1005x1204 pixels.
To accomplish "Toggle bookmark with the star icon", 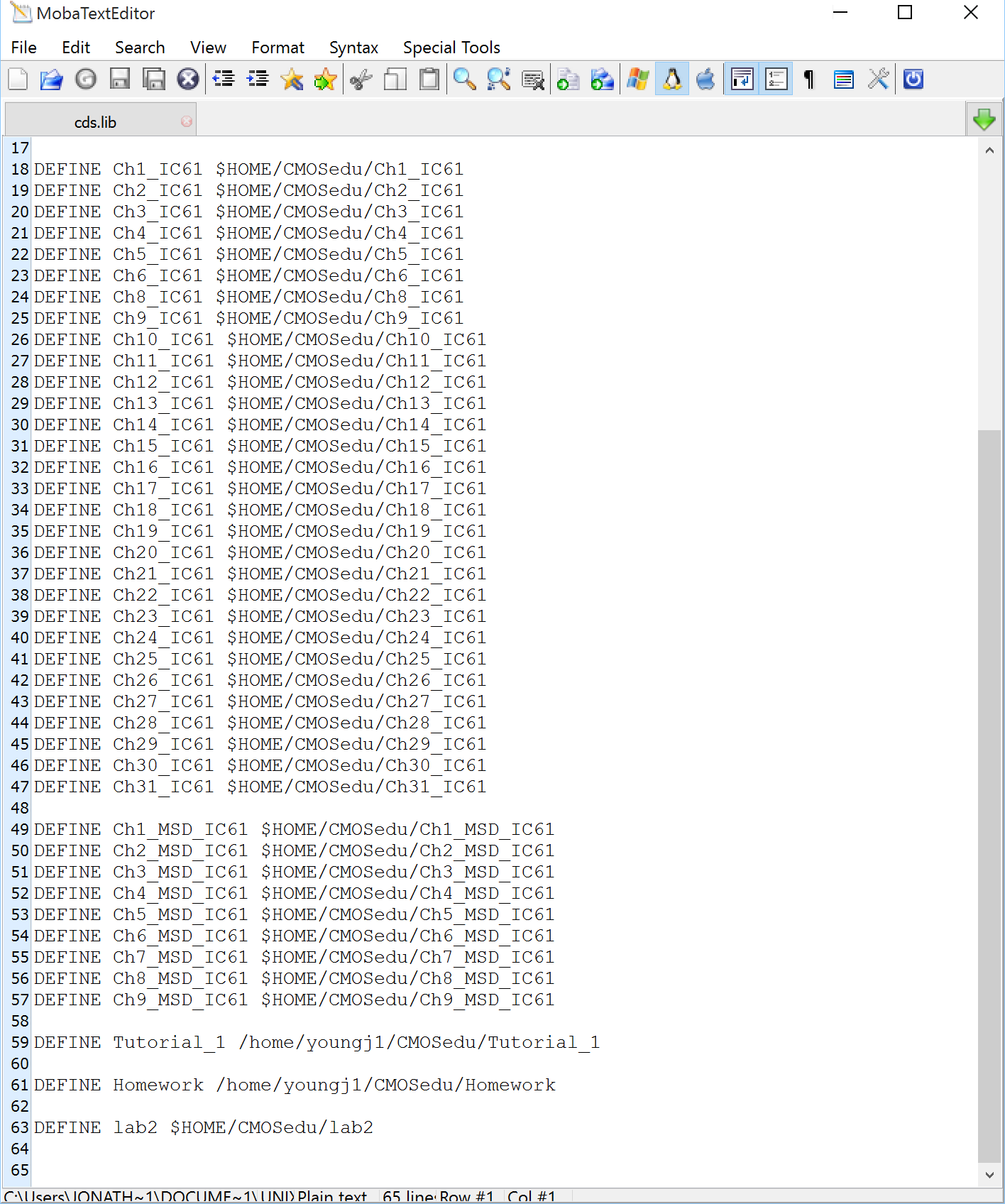I will [x=292, y=80].
